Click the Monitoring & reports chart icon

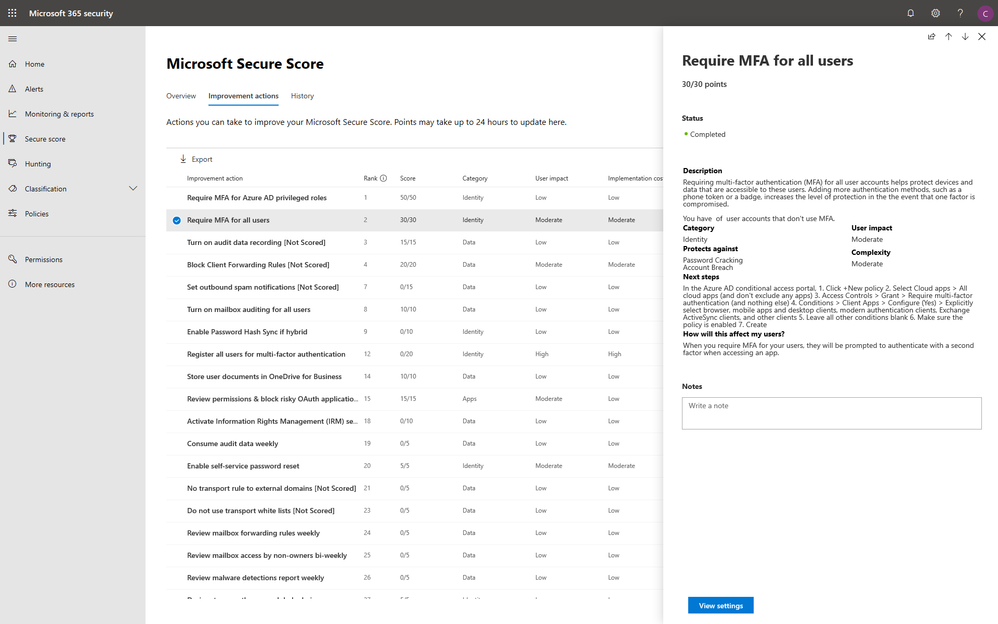tap(12, 113)
